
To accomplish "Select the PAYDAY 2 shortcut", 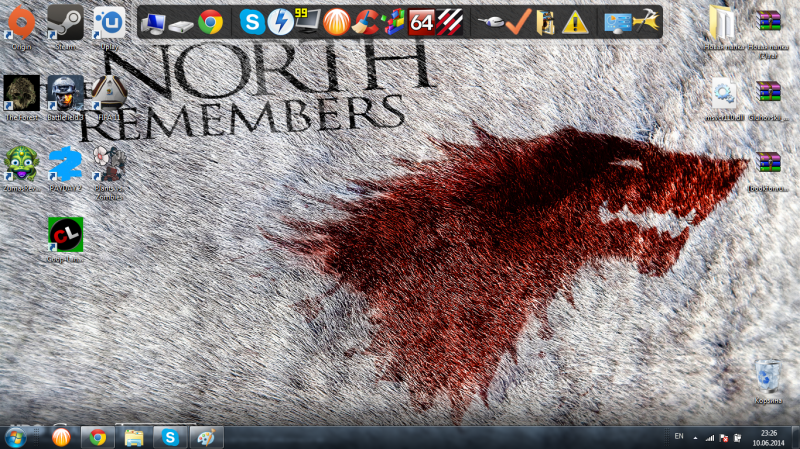I will pyautogui.click(x=65, y=169).
